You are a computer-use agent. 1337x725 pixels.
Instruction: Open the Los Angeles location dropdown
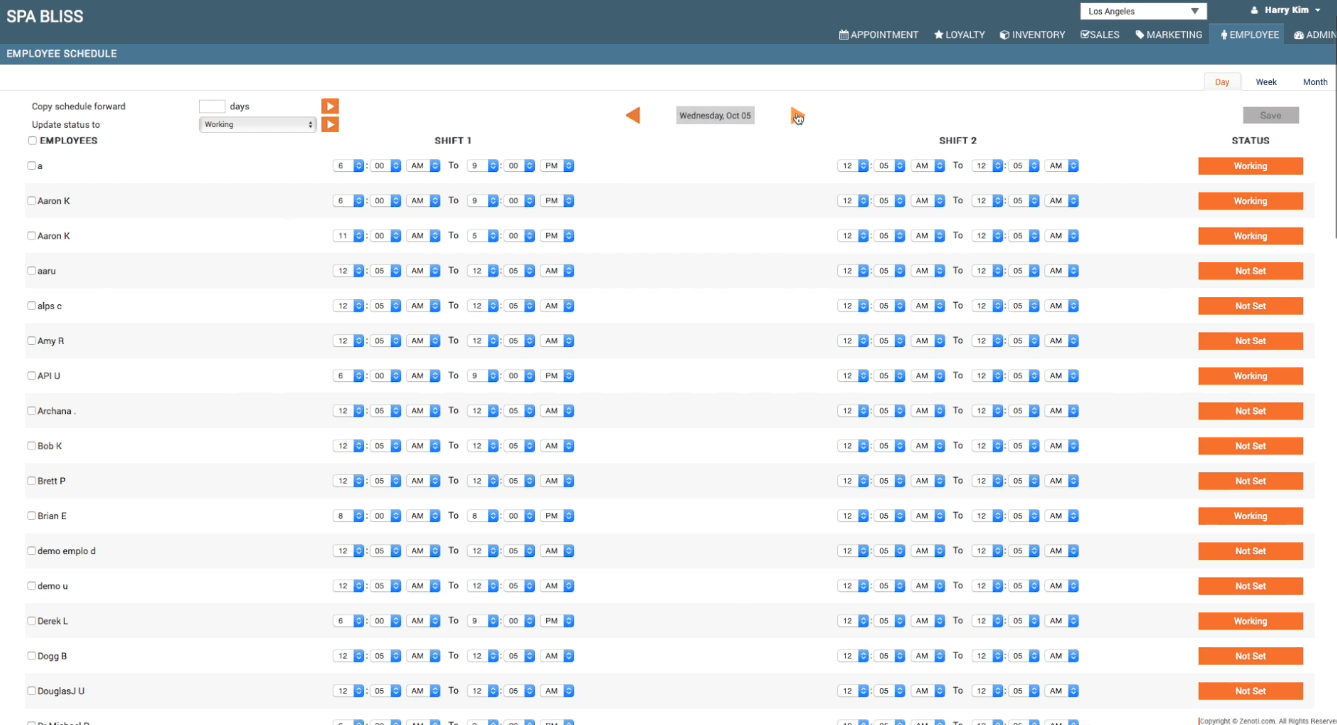coord(1143,12)
